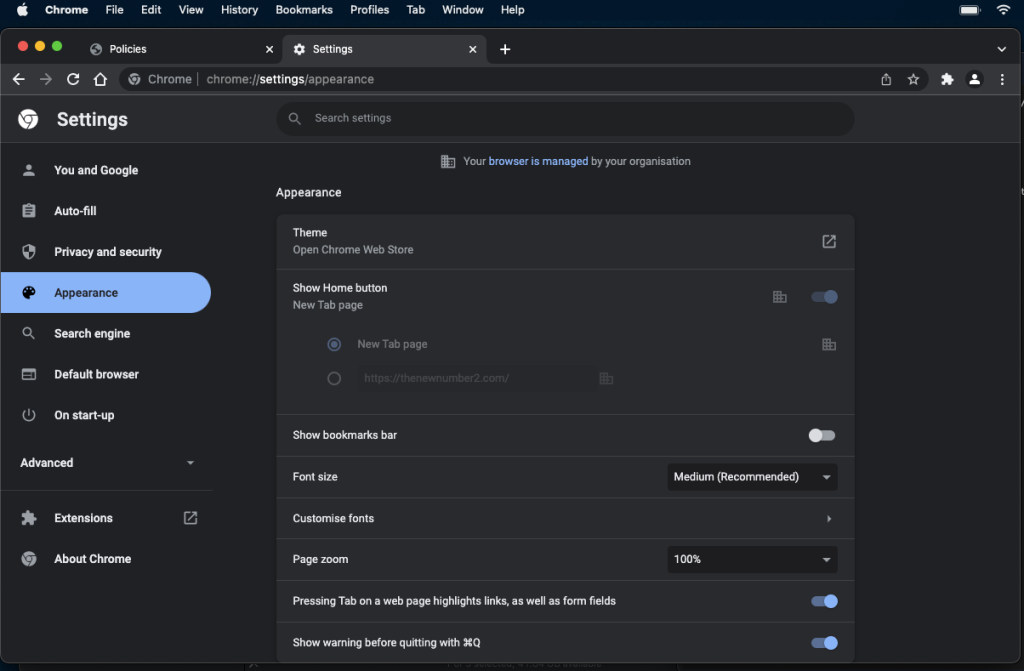Screen dimensions: 1024x671
Task: Click the Search settings field
Action: point(565,118)
